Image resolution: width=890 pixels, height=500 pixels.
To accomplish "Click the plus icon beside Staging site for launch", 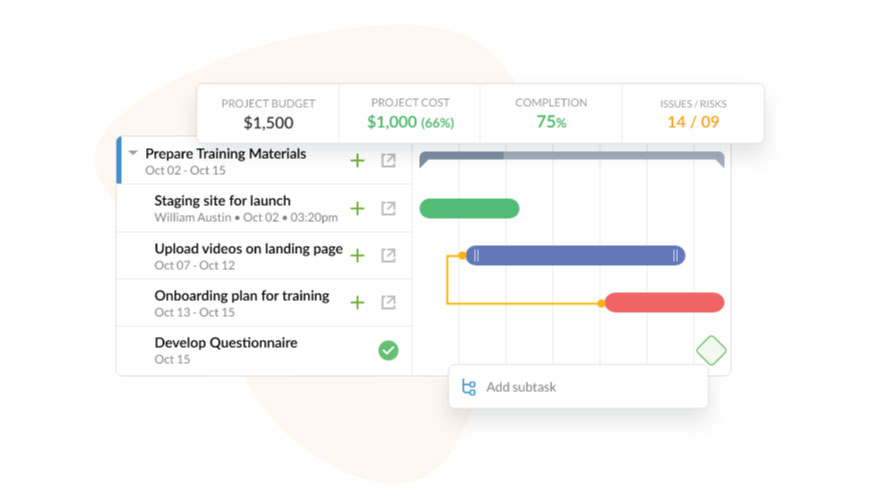I will [357, 209].
